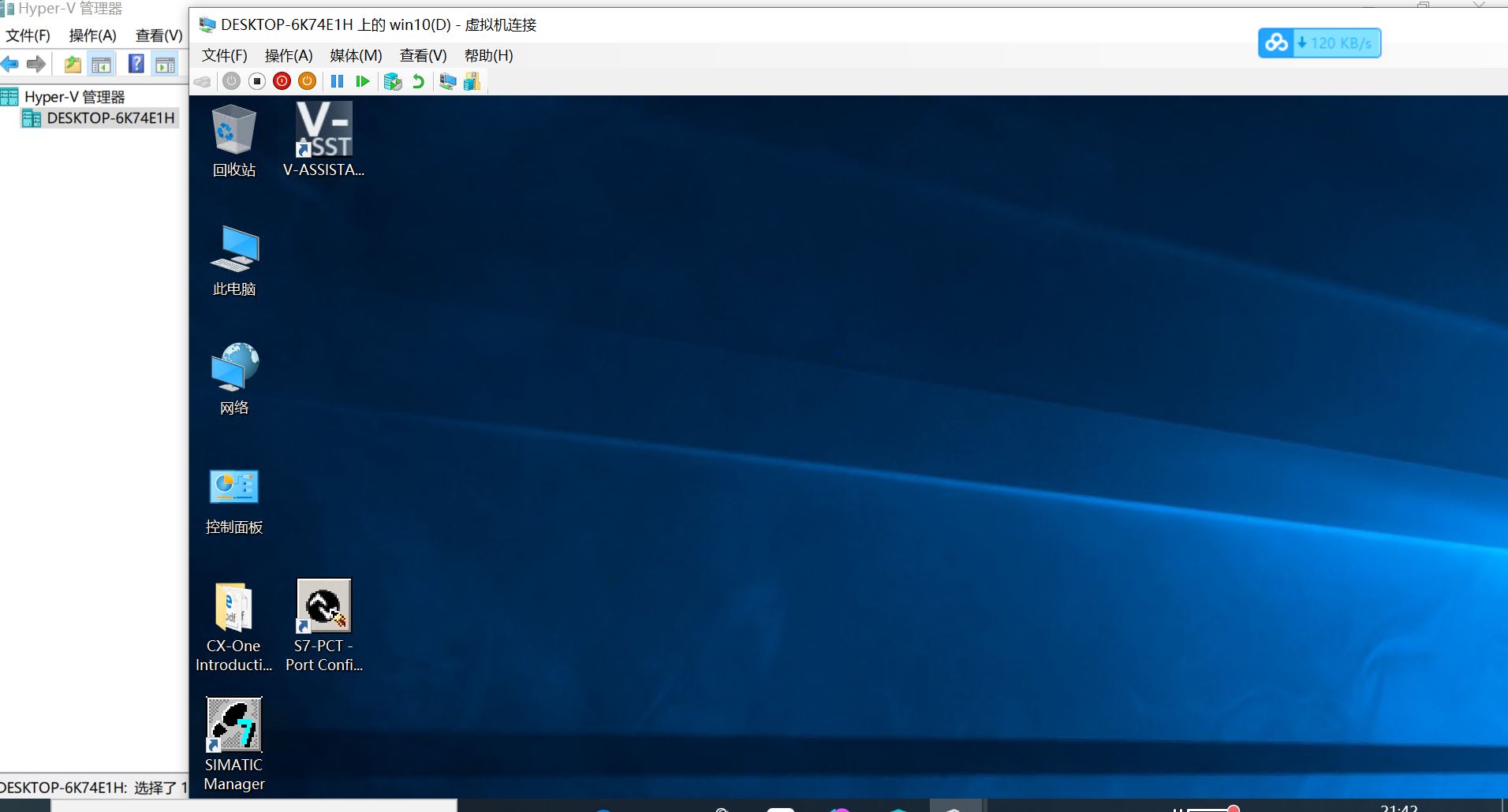This screenshot has height=812, width=1508.
Task: Create a checkpoint with the toolbar icon
Action: click(x=392, y=81)
